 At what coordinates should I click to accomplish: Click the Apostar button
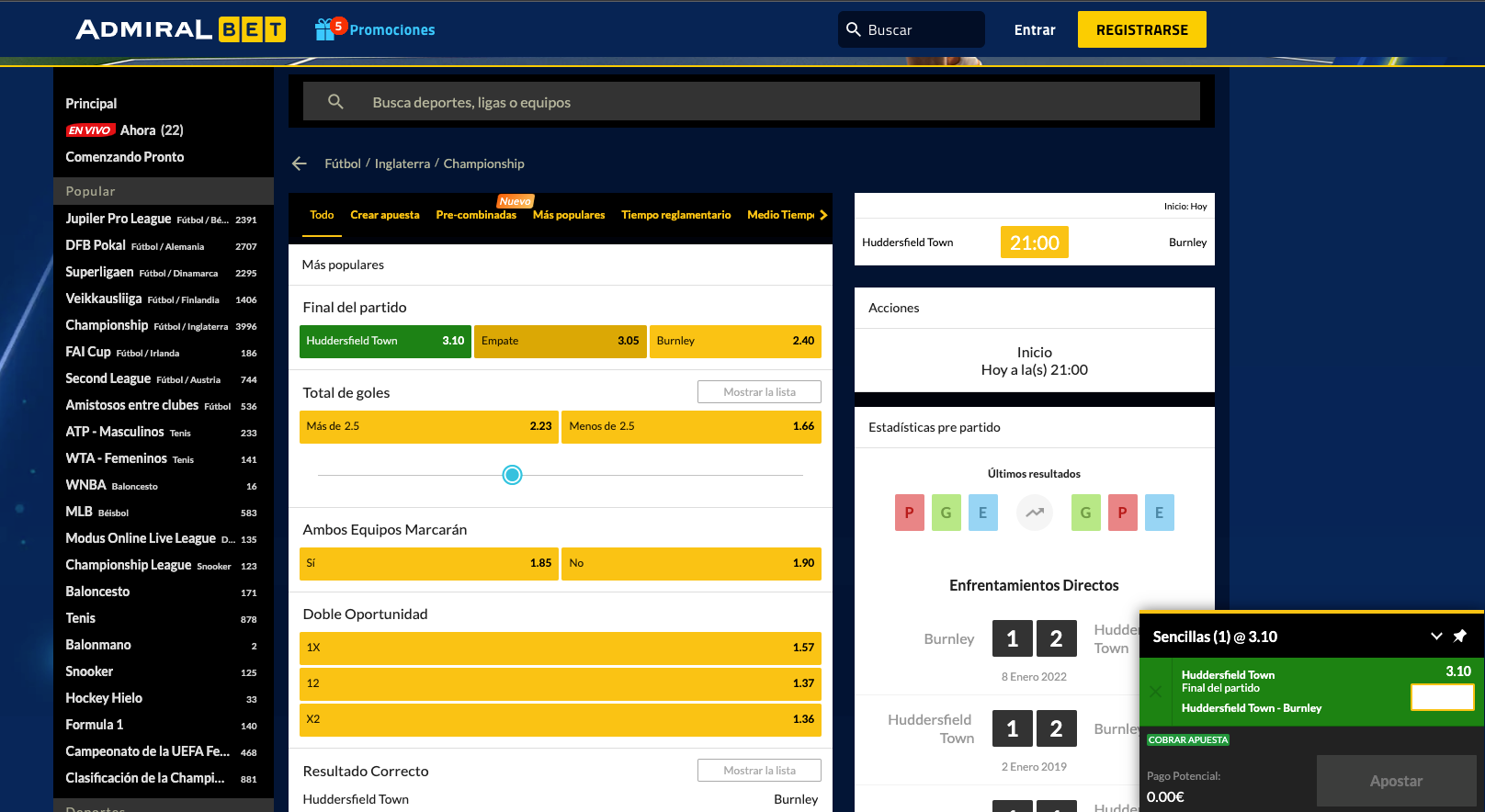click(x=1396, y=781)
